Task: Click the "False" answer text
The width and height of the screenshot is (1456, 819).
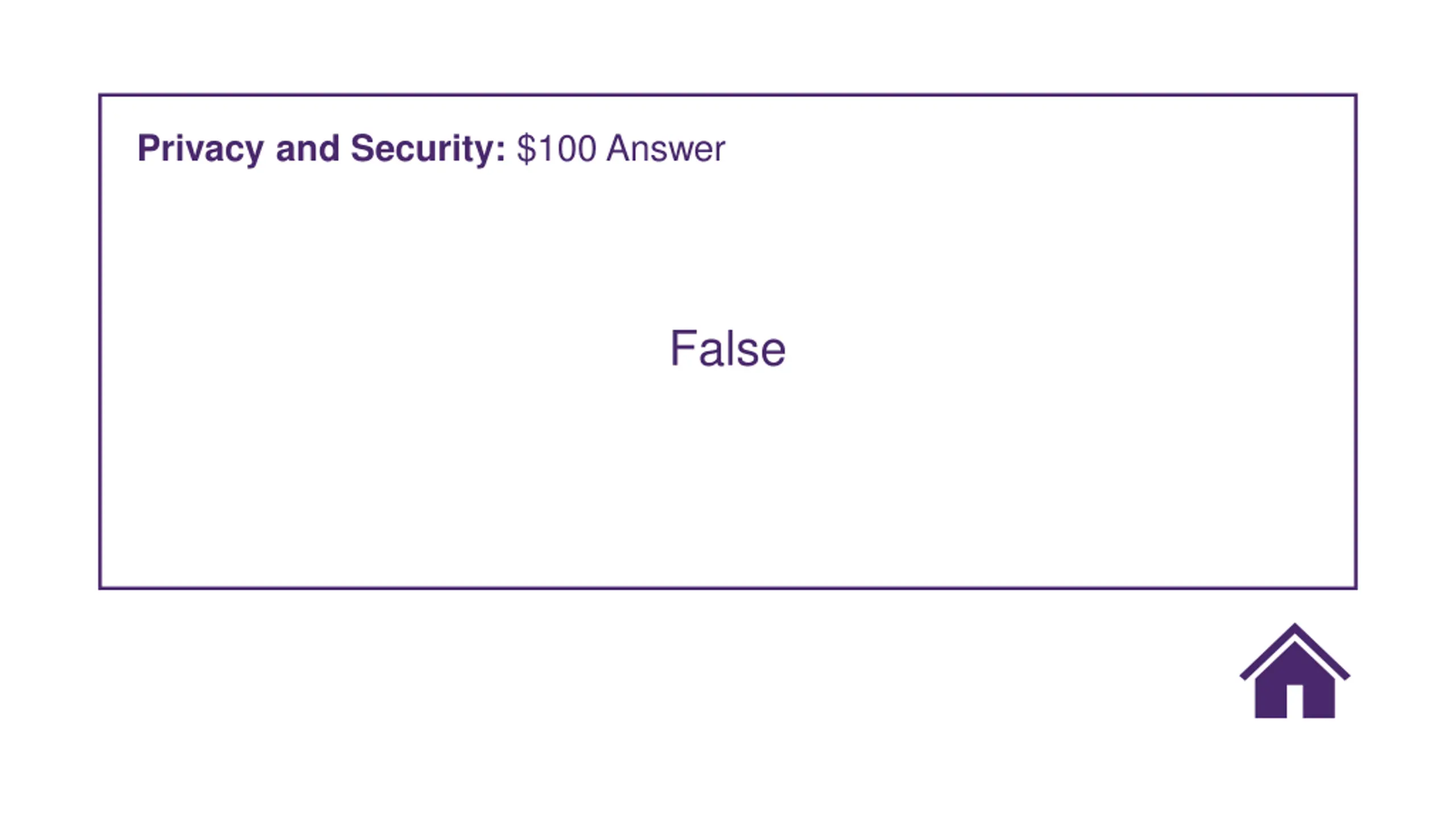Action: (x=727, y=348)
